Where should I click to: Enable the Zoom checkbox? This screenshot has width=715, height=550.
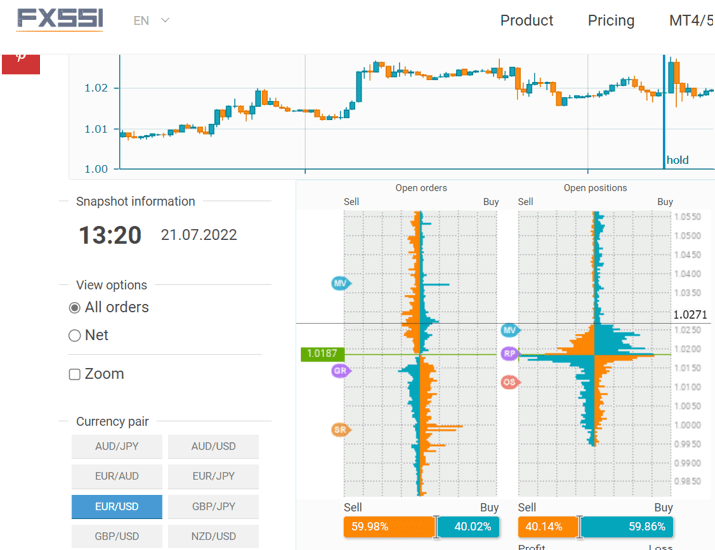(x=75, y=374)
